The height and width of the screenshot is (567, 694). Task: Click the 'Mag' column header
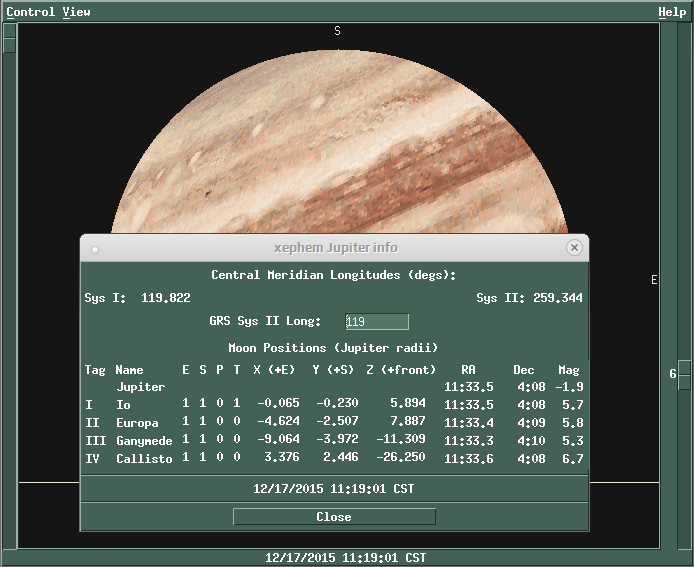569,370
